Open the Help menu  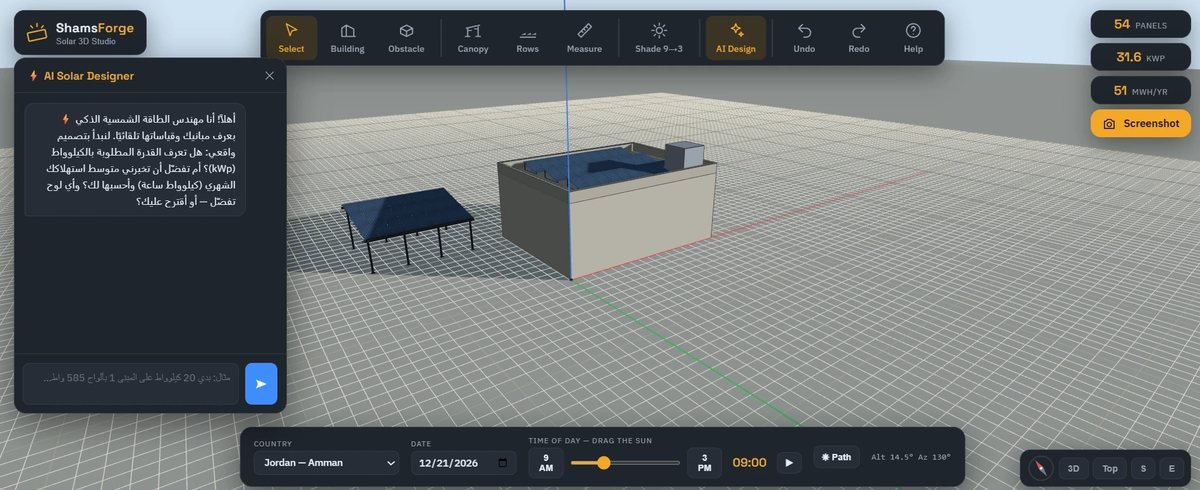click(x=913, y=38)
